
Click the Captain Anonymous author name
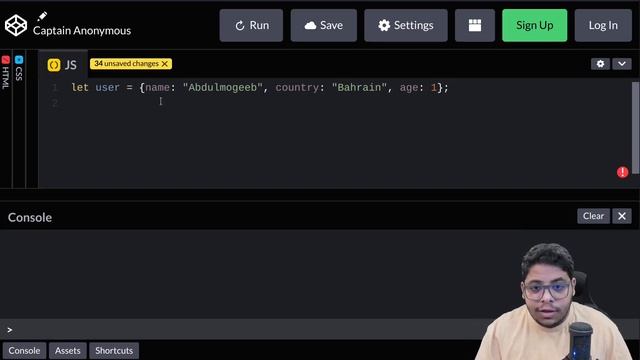tap(82, 31)
